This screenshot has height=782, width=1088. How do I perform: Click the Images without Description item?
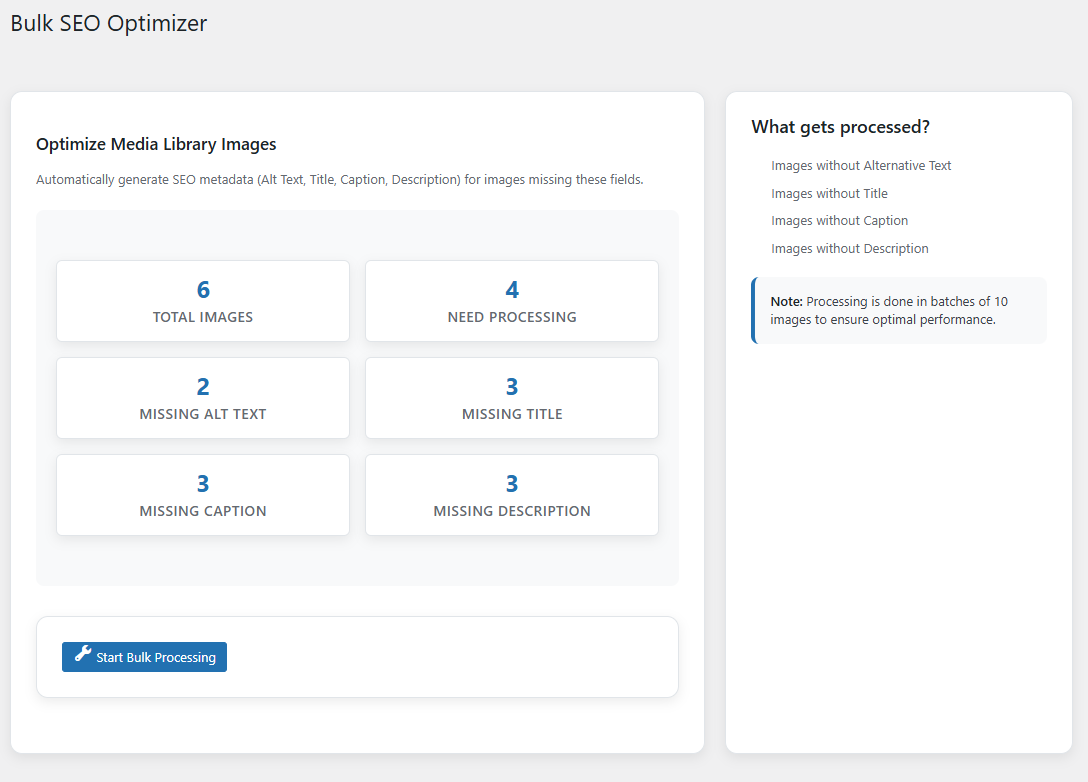[849, 249]
